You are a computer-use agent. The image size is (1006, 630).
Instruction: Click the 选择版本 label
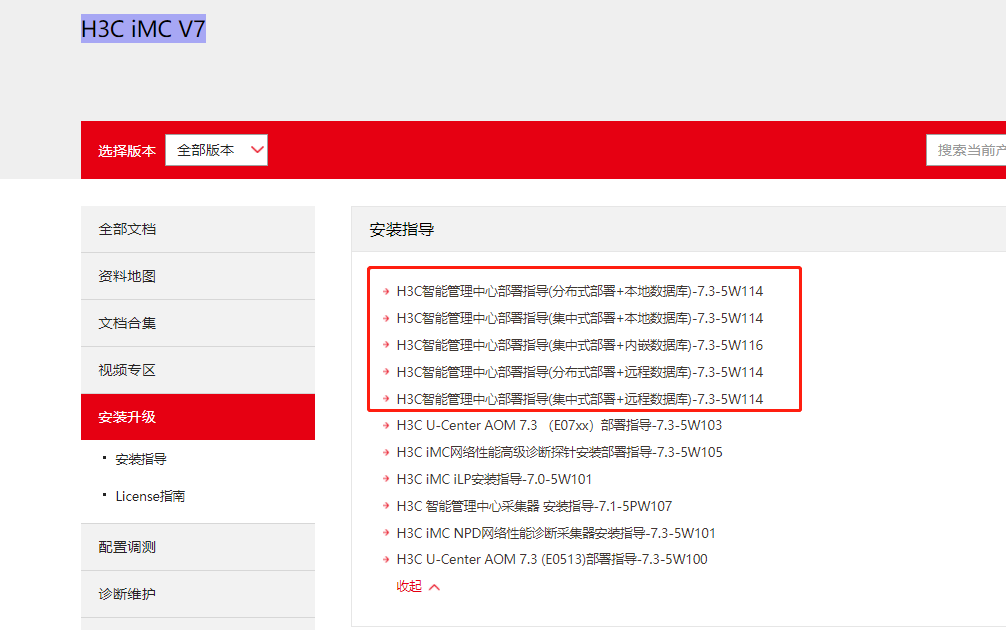point(126,151)
